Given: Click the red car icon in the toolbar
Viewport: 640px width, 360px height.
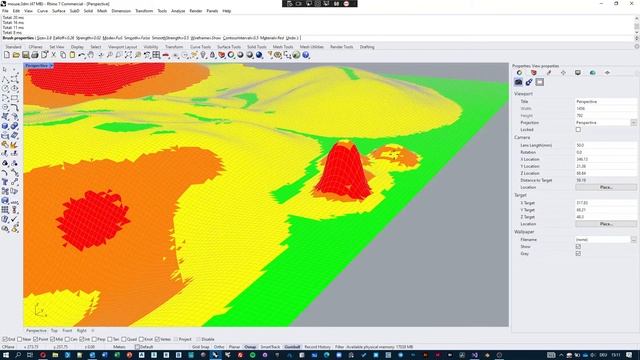Looking at the screenshot, I should pyautogui.click(x=166, y=55).
